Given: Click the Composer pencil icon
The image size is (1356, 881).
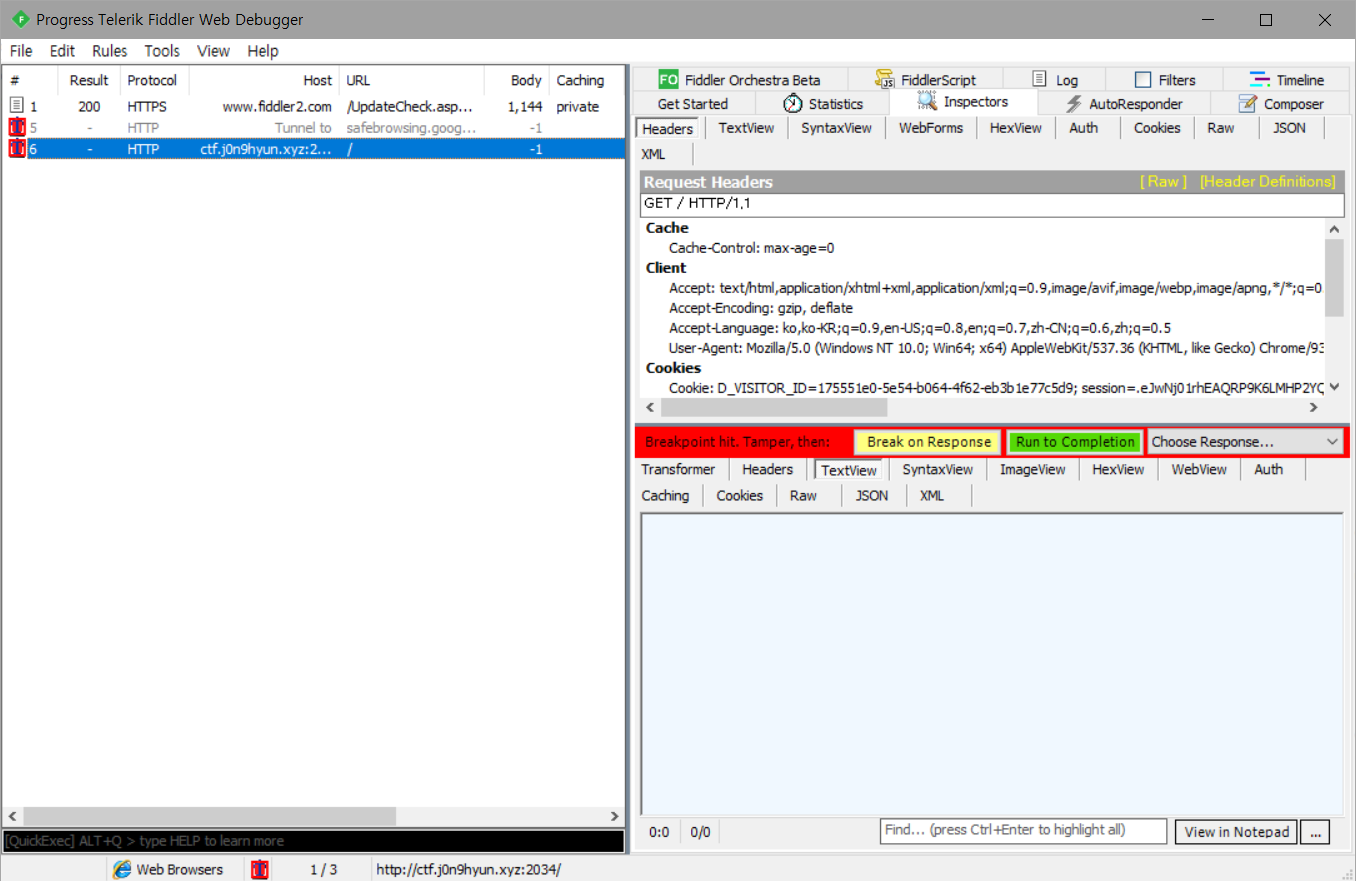Looking at the screenshot, I should point(1247,103).
